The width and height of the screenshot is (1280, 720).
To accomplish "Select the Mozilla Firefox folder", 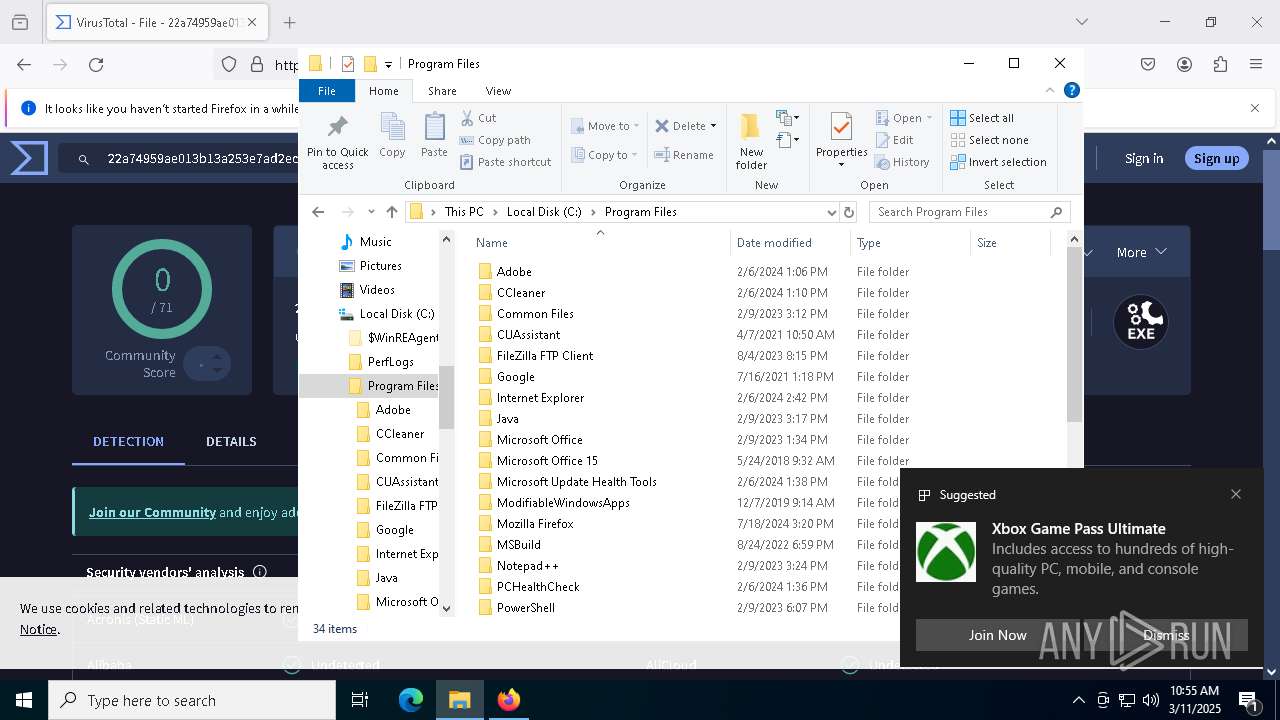I will point(535,524).
